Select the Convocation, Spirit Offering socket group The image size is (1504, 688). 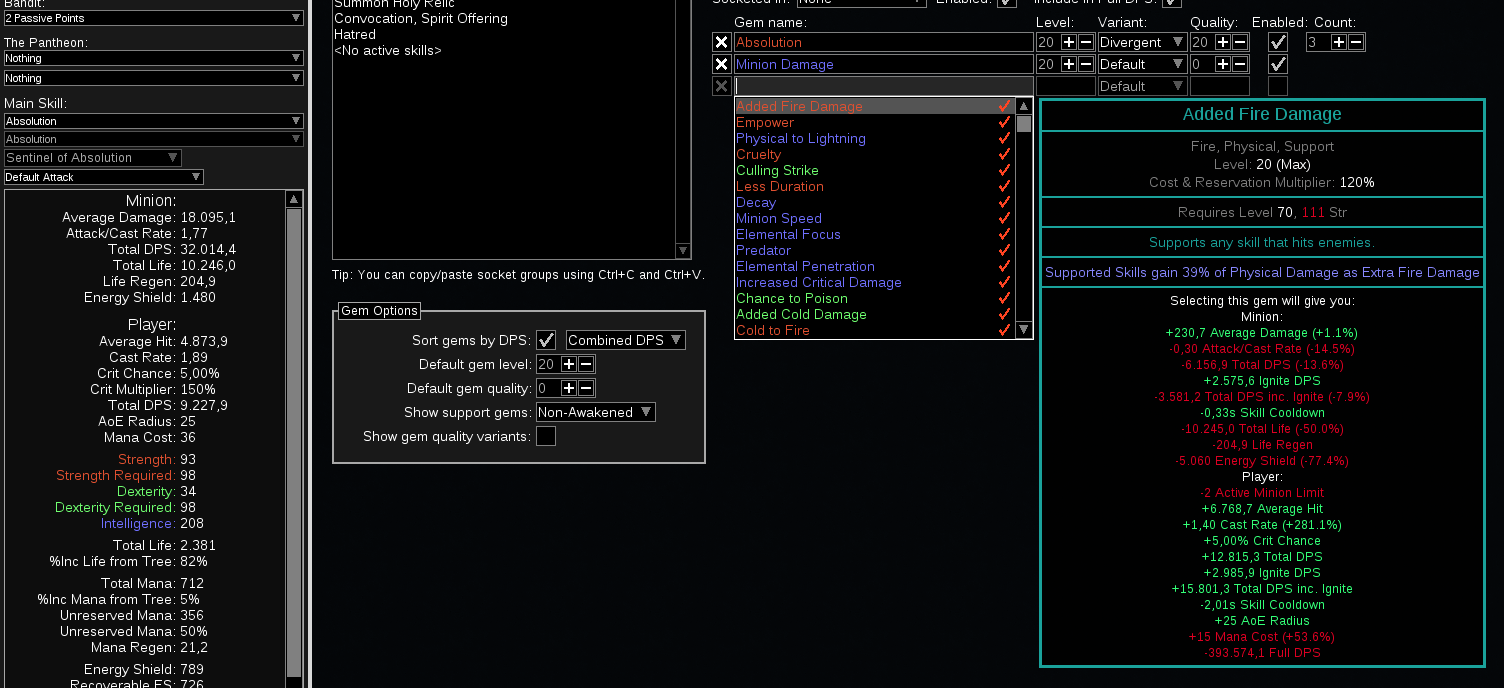pos(504,18)
